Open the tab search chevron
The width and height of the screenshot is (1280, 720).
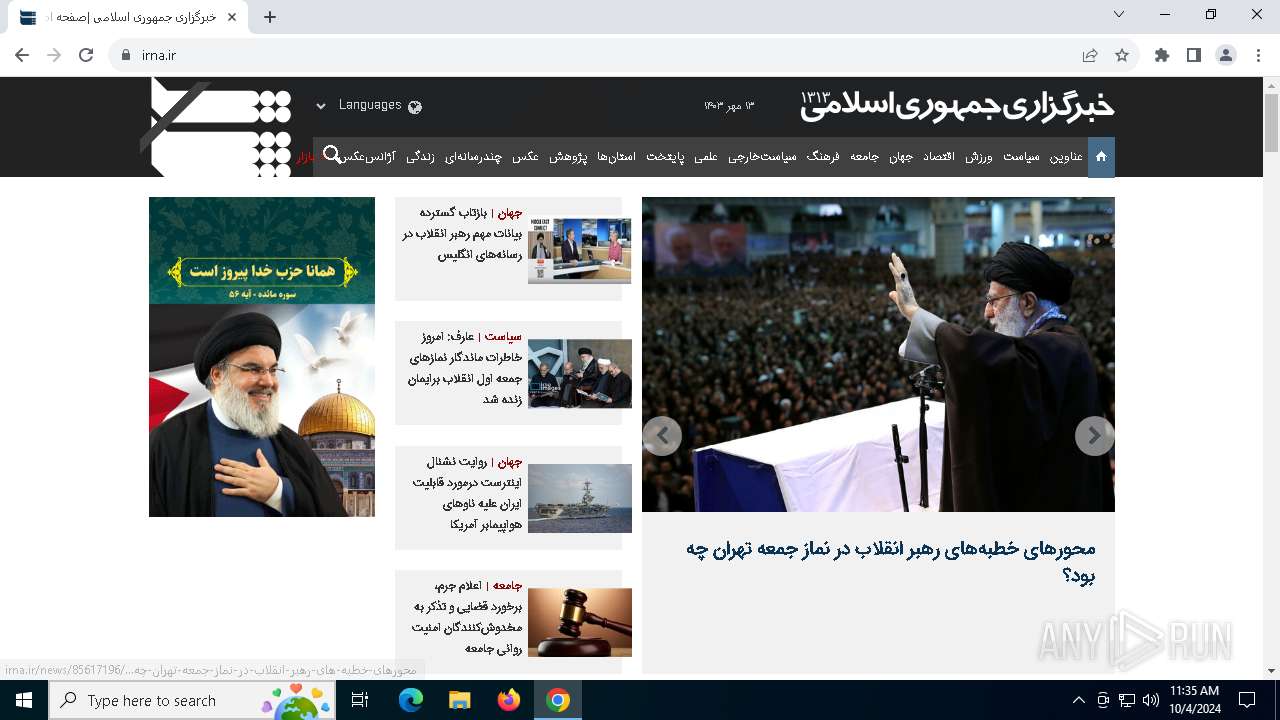pyautogui.click(x=1119, y=14)
